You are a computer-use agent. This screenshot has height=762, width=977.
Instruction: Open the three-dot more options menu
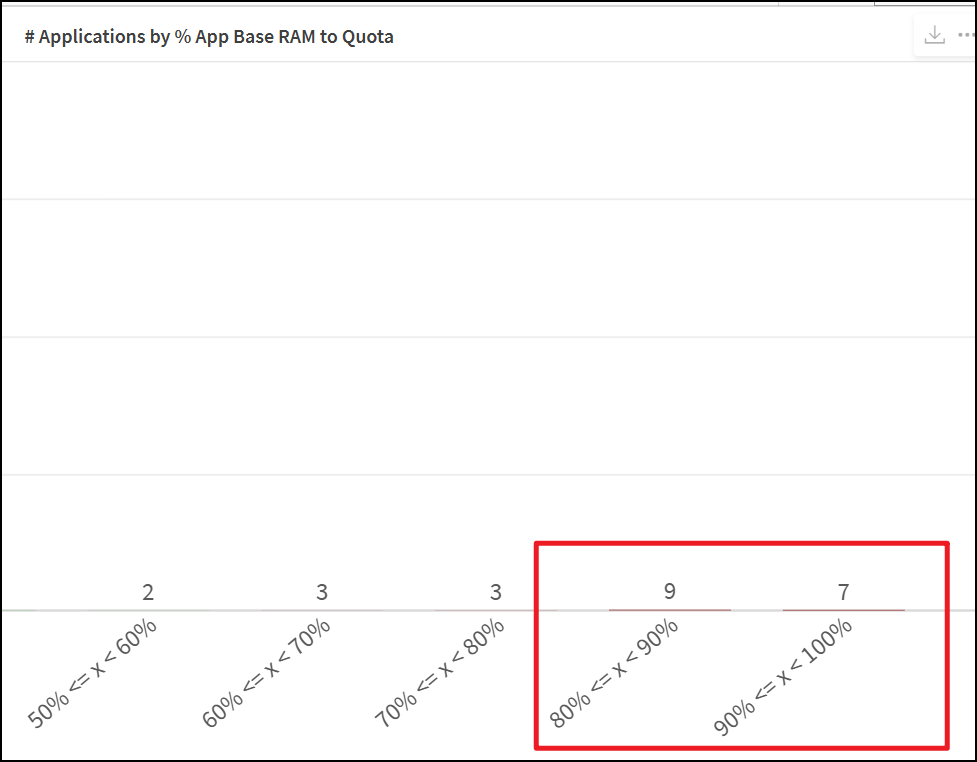click(x=967, y=36)
